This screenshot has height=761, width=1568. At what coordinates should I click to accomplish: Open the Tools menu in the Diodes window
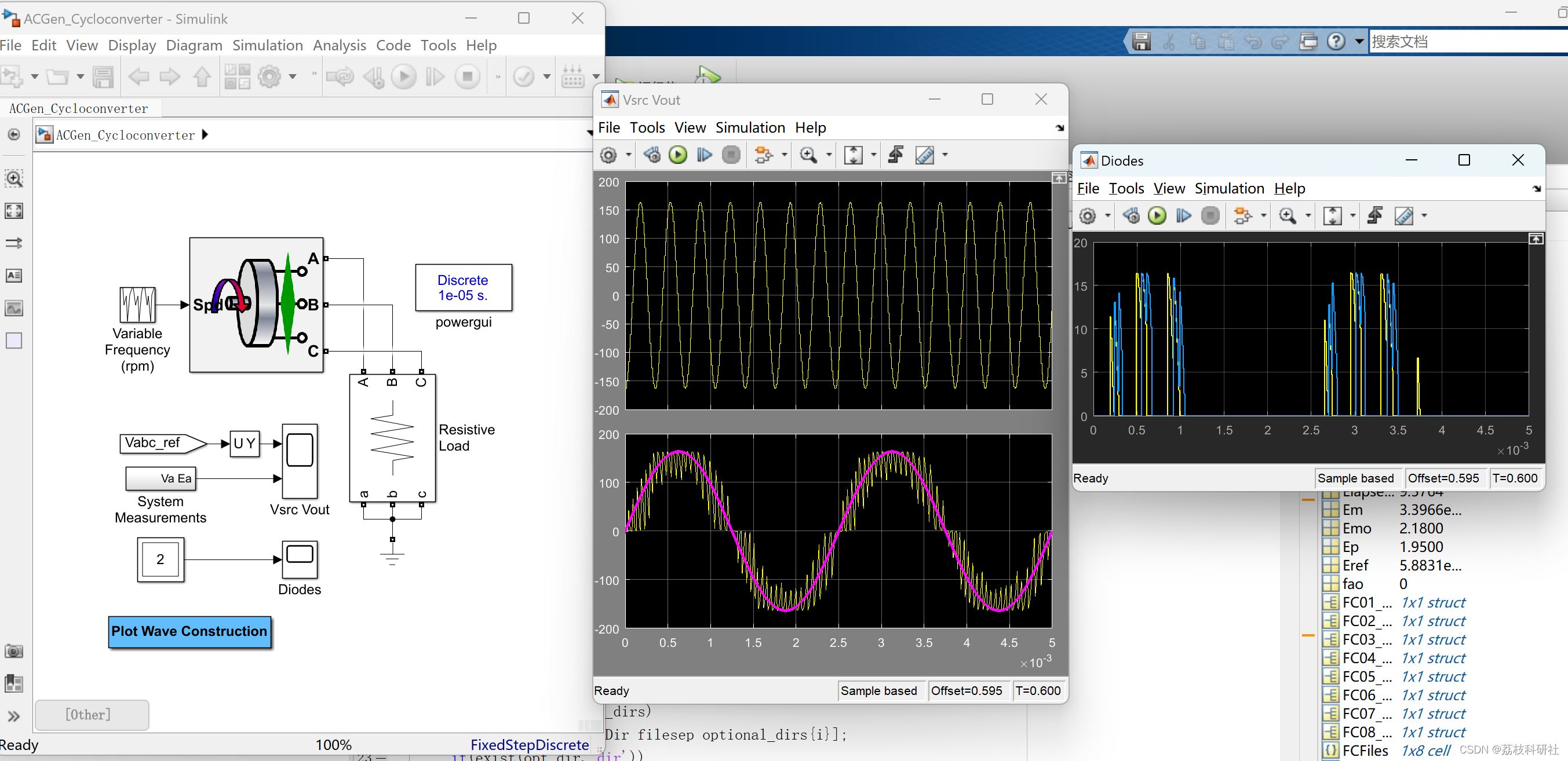1125,188
